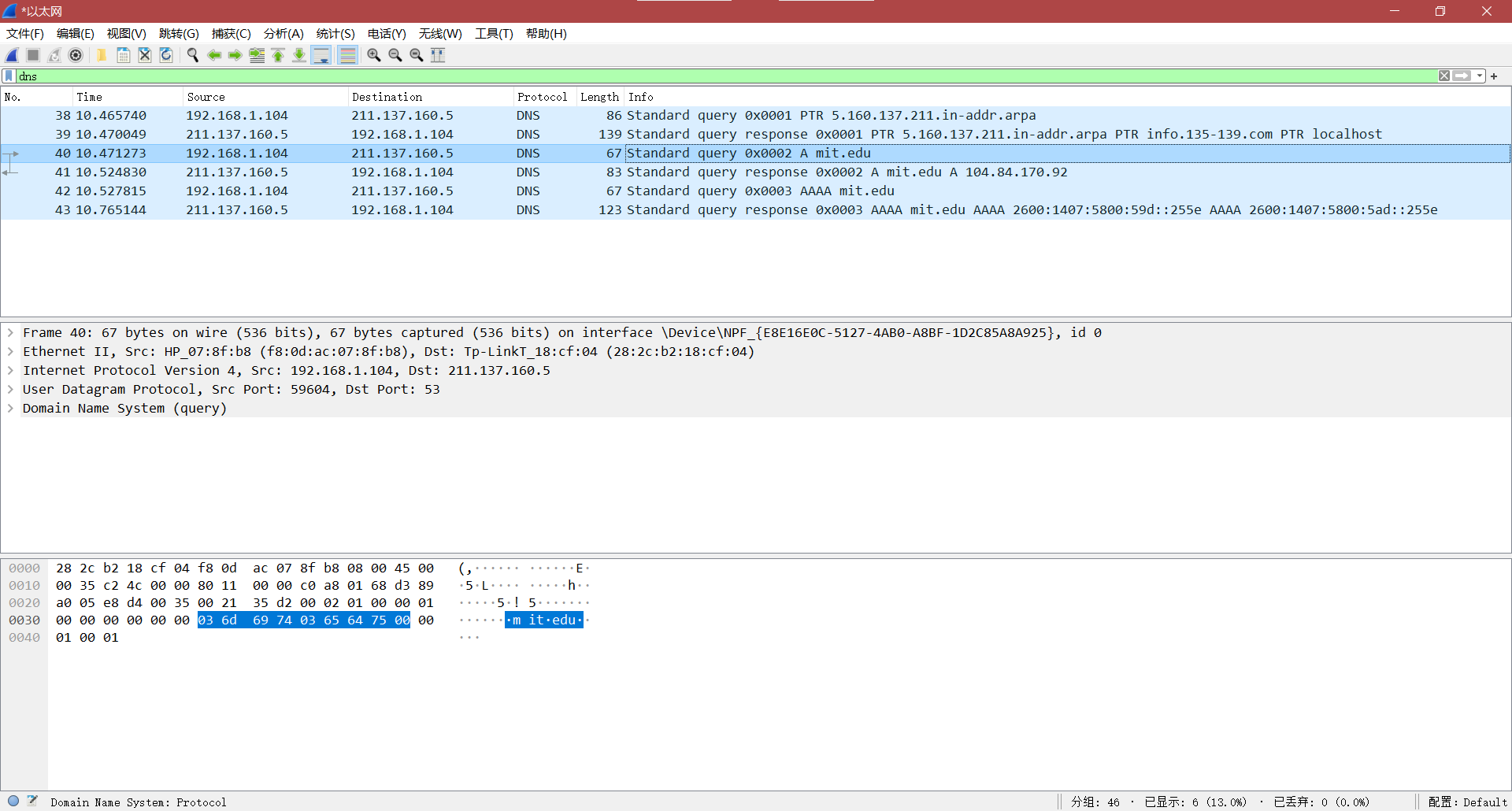
Task: Save the capture file
Action: [123, 55]
